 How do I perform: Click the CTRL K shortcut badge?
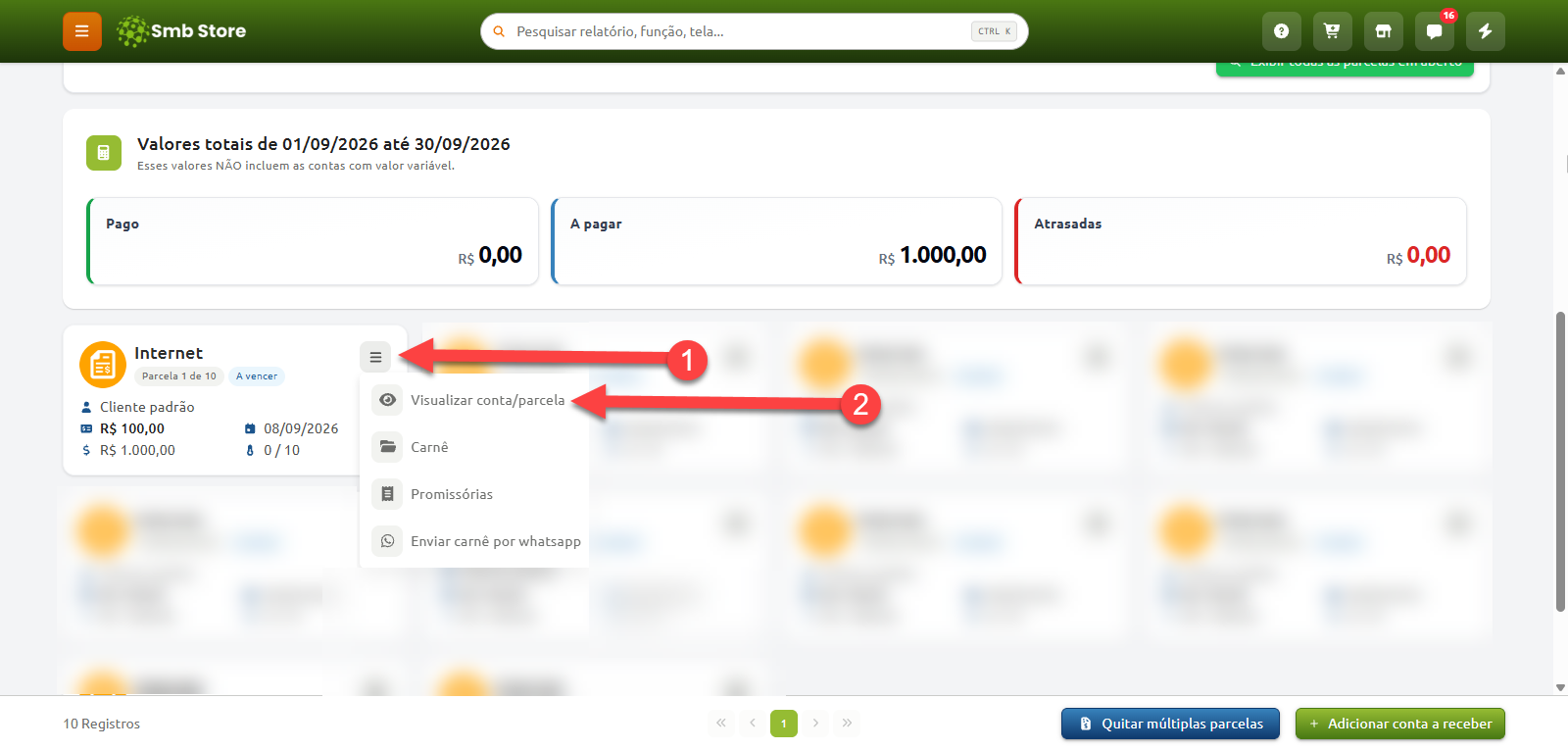point(994,31)
